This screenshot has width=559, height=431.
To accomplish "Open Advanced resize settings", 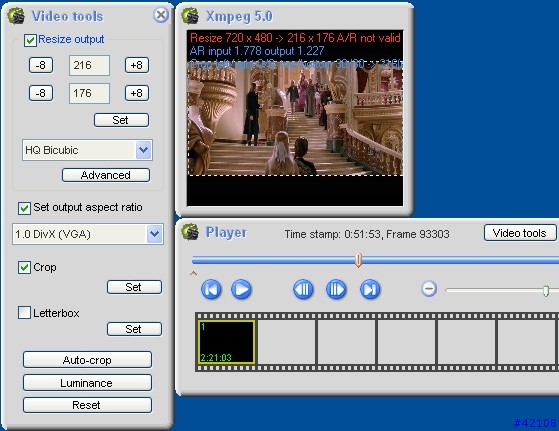I will point(106,175).
